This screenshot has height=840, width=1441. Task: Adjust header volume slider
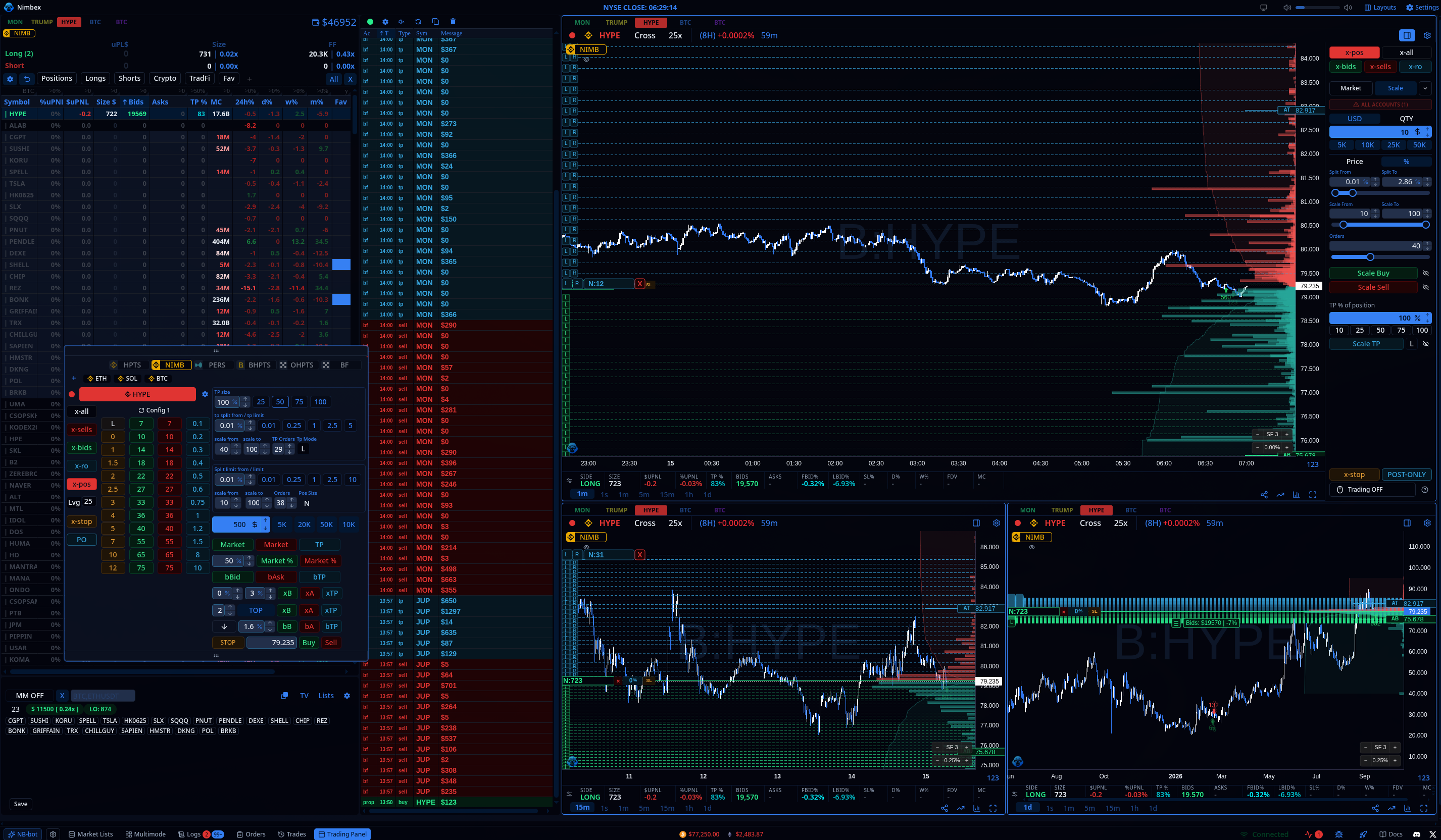(1317, 8)
